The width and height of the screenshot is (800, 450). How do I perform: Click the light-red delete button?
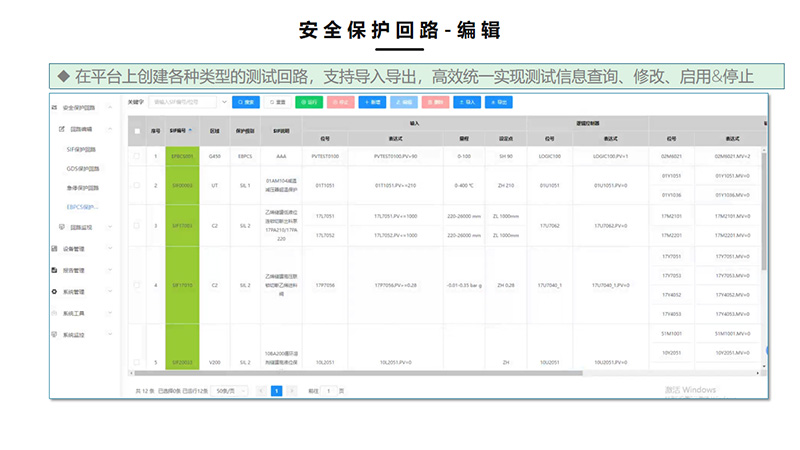pyautogui.click(x=435, y=102)
